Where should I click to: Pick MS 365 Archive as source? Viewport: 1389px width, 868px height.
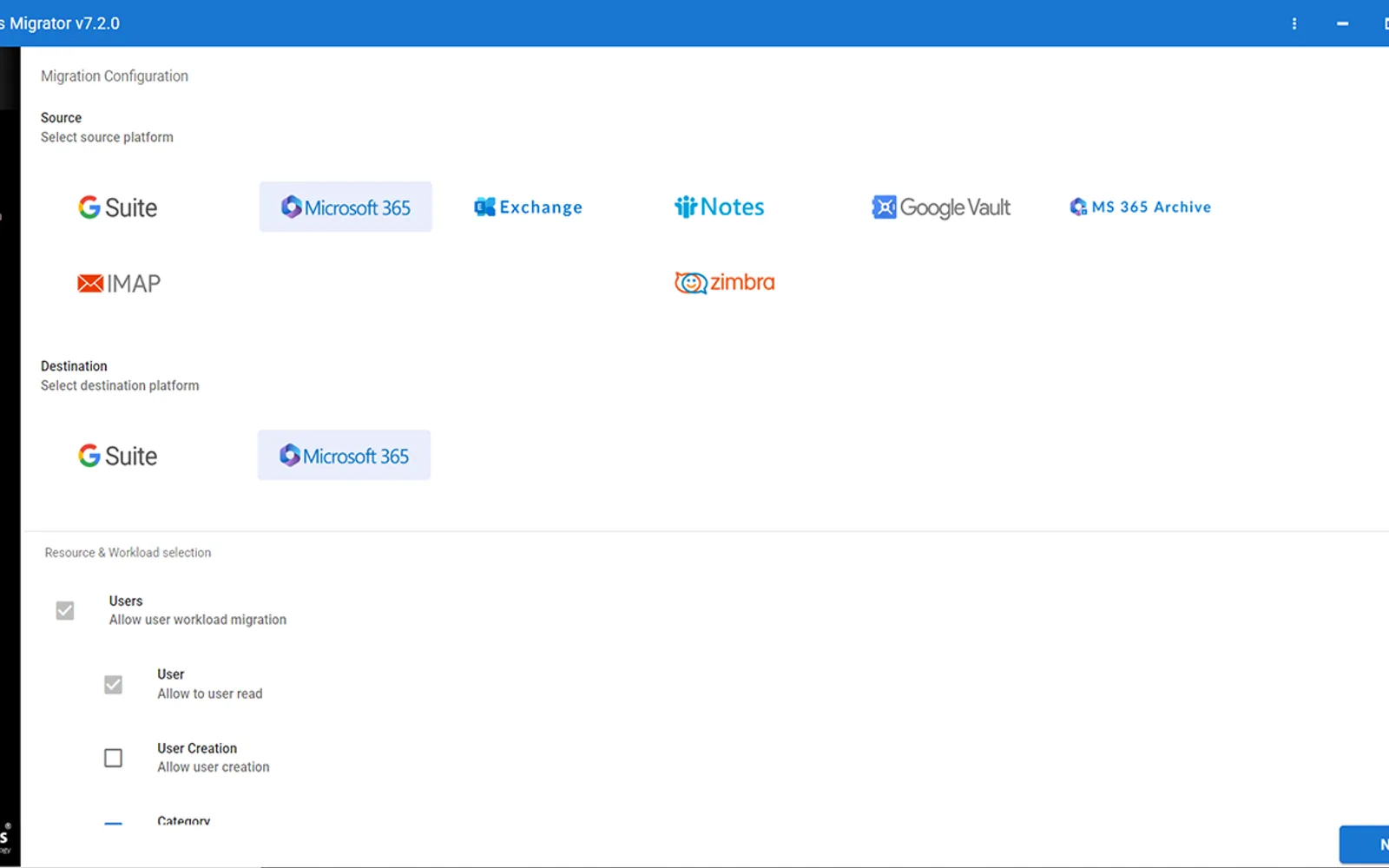1140,207
